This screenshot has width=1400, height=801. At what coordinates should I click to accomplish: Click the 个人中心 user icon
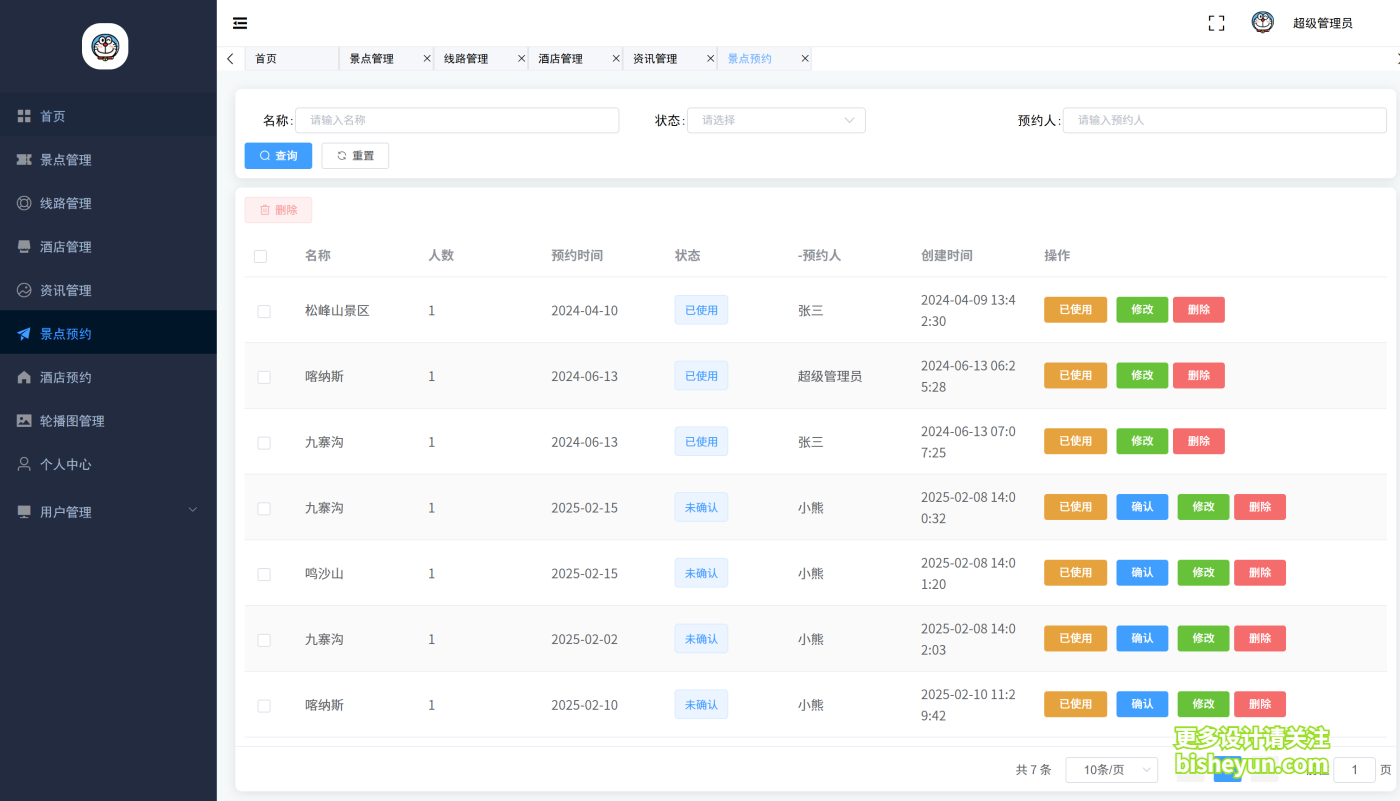click(24, 464)
